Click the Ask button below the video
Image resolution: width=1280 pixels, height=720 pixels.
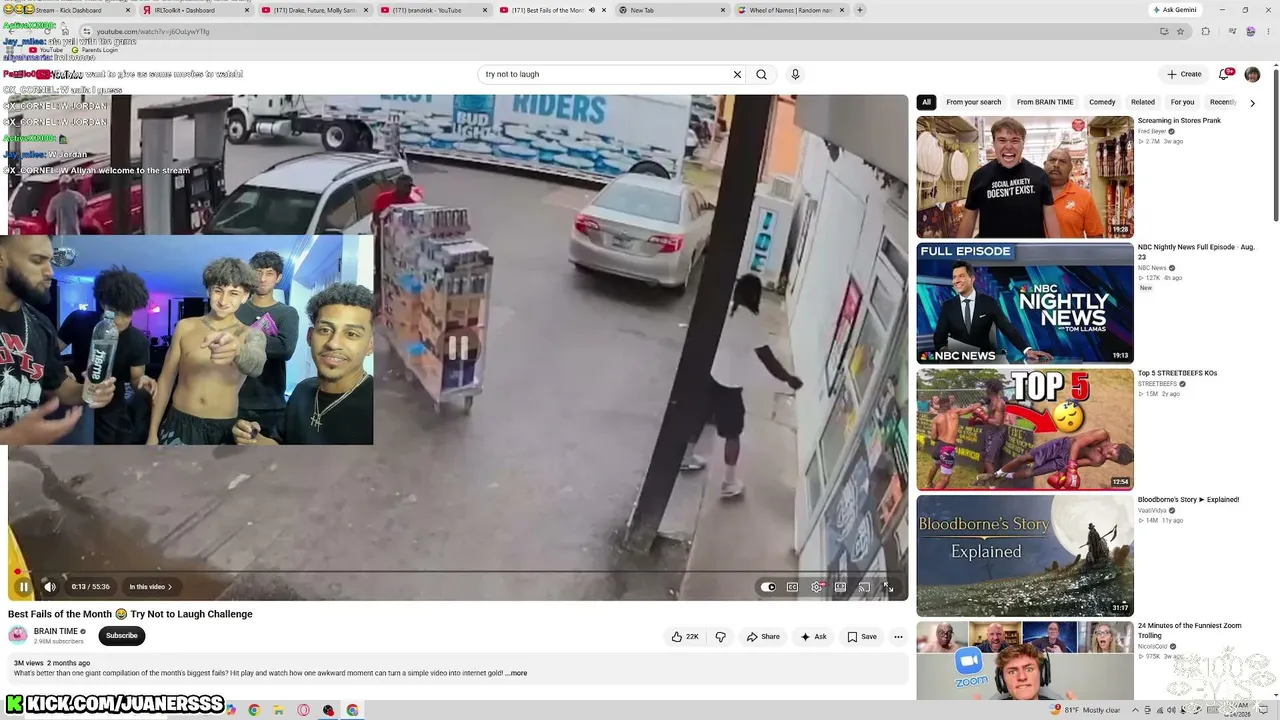[814, 636]
